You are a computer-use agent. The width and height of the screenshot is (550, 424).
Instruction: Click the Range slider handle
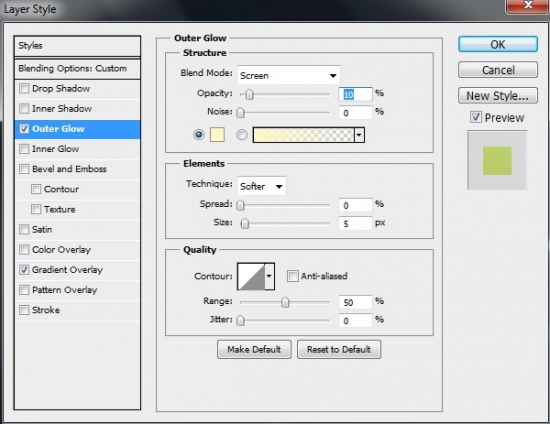point(285,302)
